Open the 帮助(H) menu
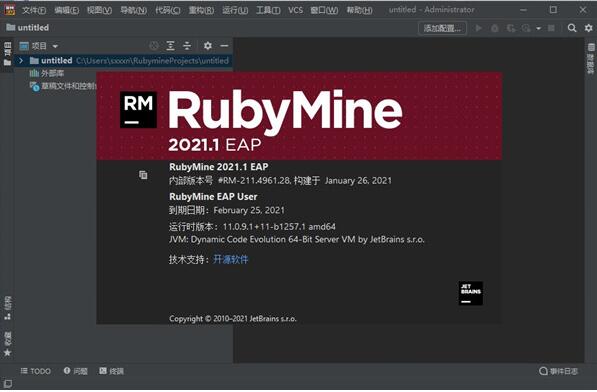The height and width of the screenshot is (392, 597). coord(359,10)
